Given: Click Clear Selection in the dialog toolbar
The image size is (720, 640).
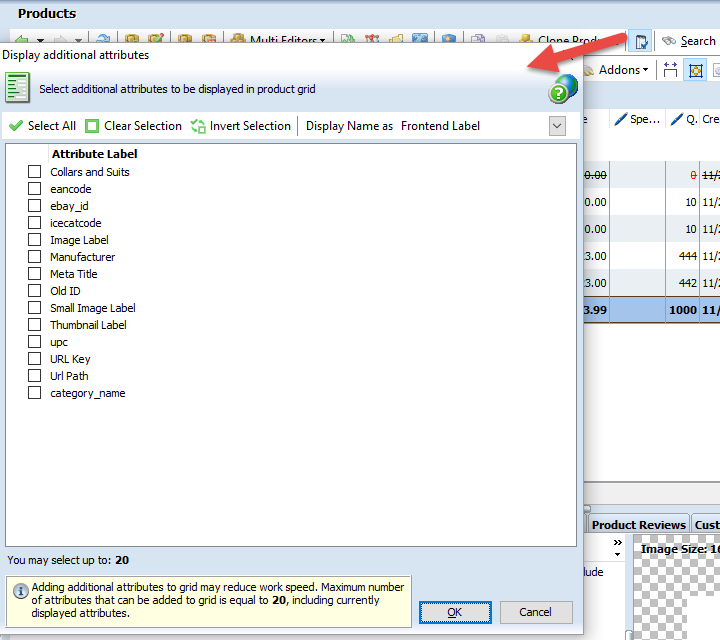Looking at the screenshot, I should click(x=134, y=126).
